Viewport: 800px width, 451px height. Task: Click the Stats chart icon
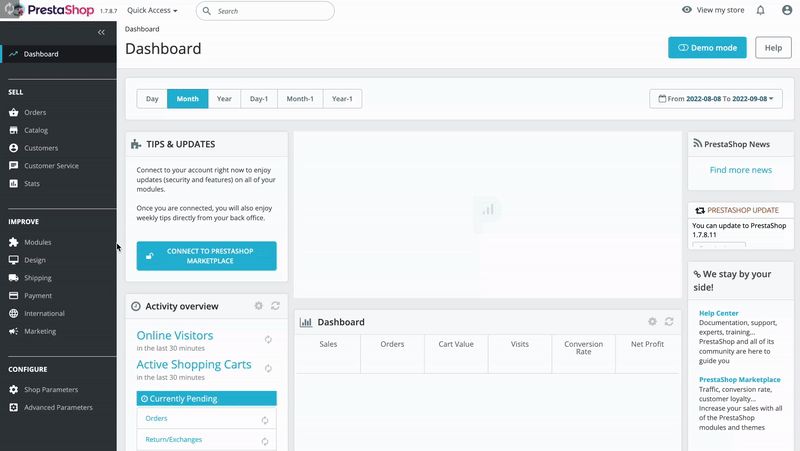pos(14,184)
